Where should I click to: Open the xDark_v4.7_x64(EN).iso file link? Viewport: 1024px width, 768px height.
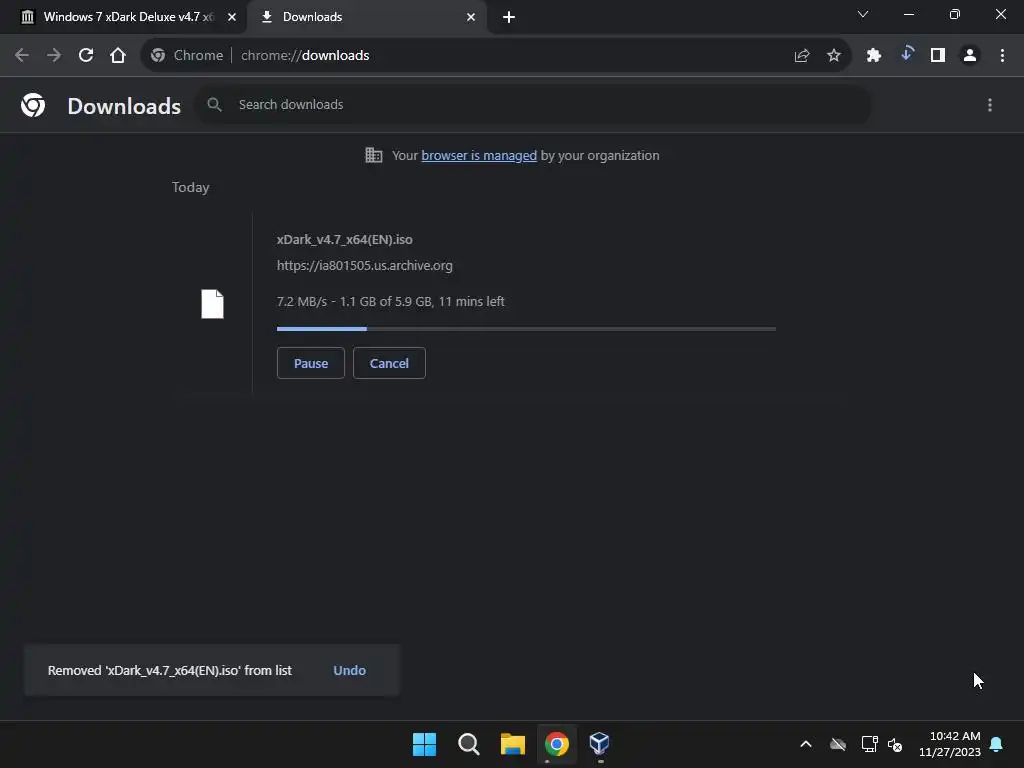coord(344,240)
